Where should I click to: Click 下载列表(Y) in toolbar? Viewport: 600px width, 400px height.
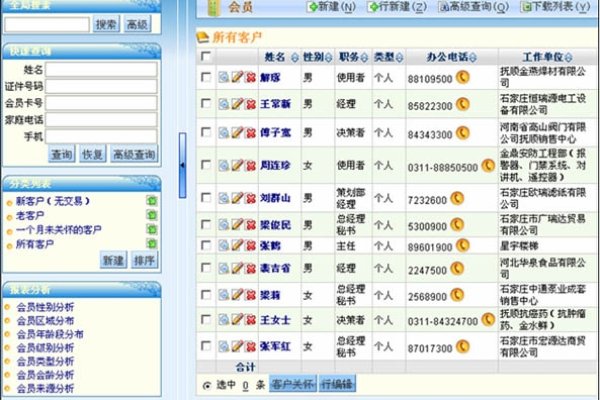pyautogui.click(x=556, y=7)
